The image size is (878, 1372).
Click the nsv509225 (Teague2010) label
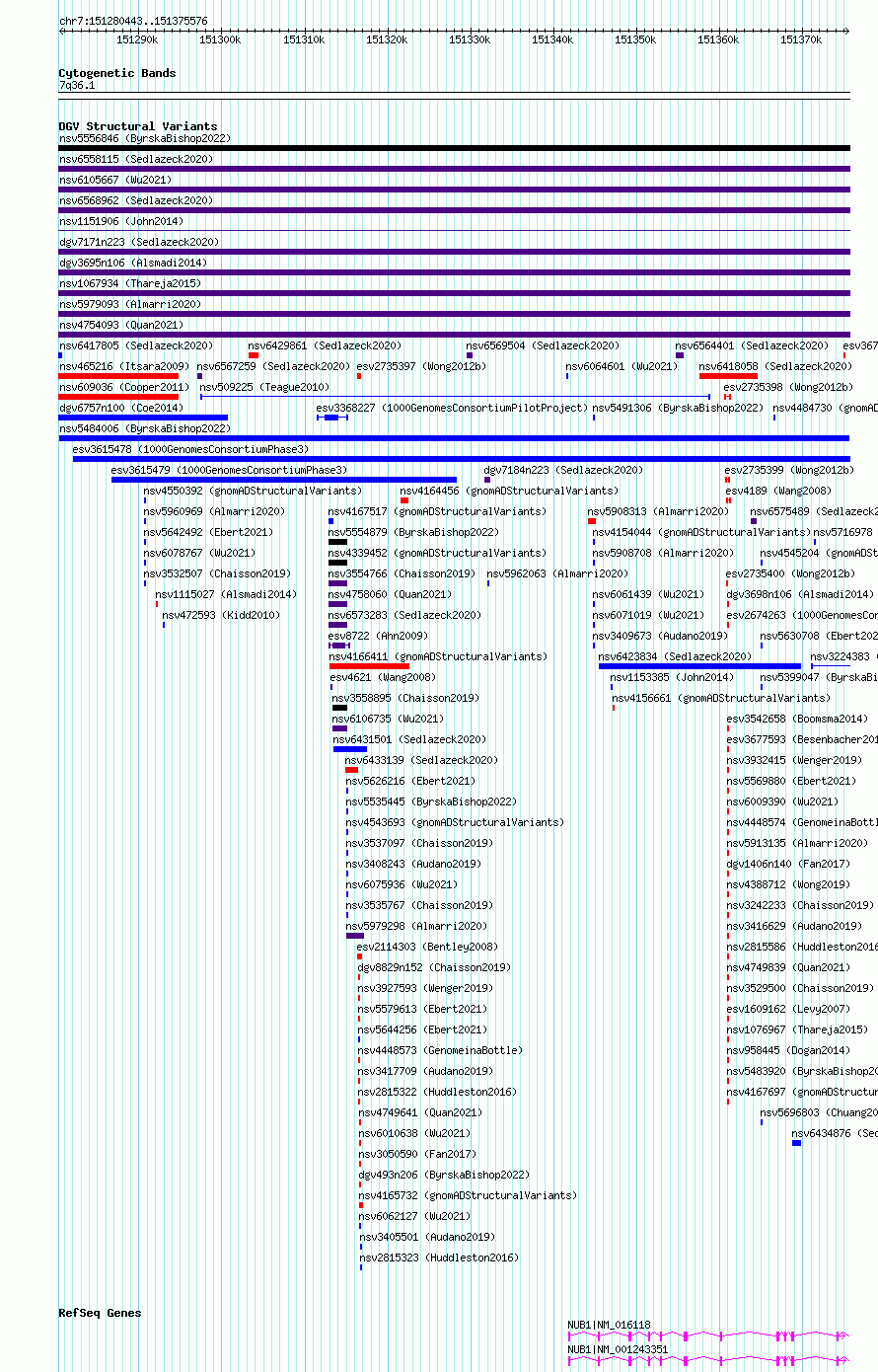[264, 388]
